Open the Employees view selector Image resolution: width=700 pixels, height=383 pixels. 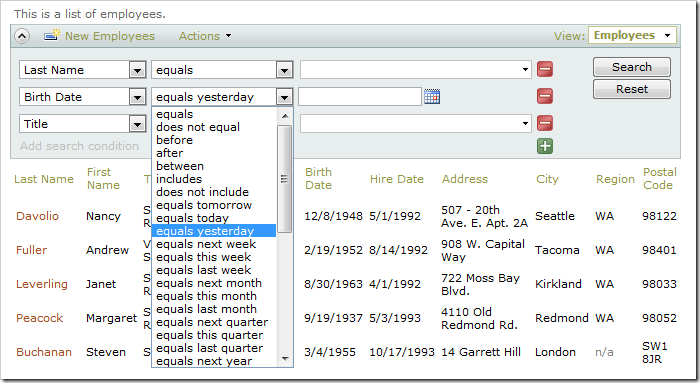click(x=632, y=35)
